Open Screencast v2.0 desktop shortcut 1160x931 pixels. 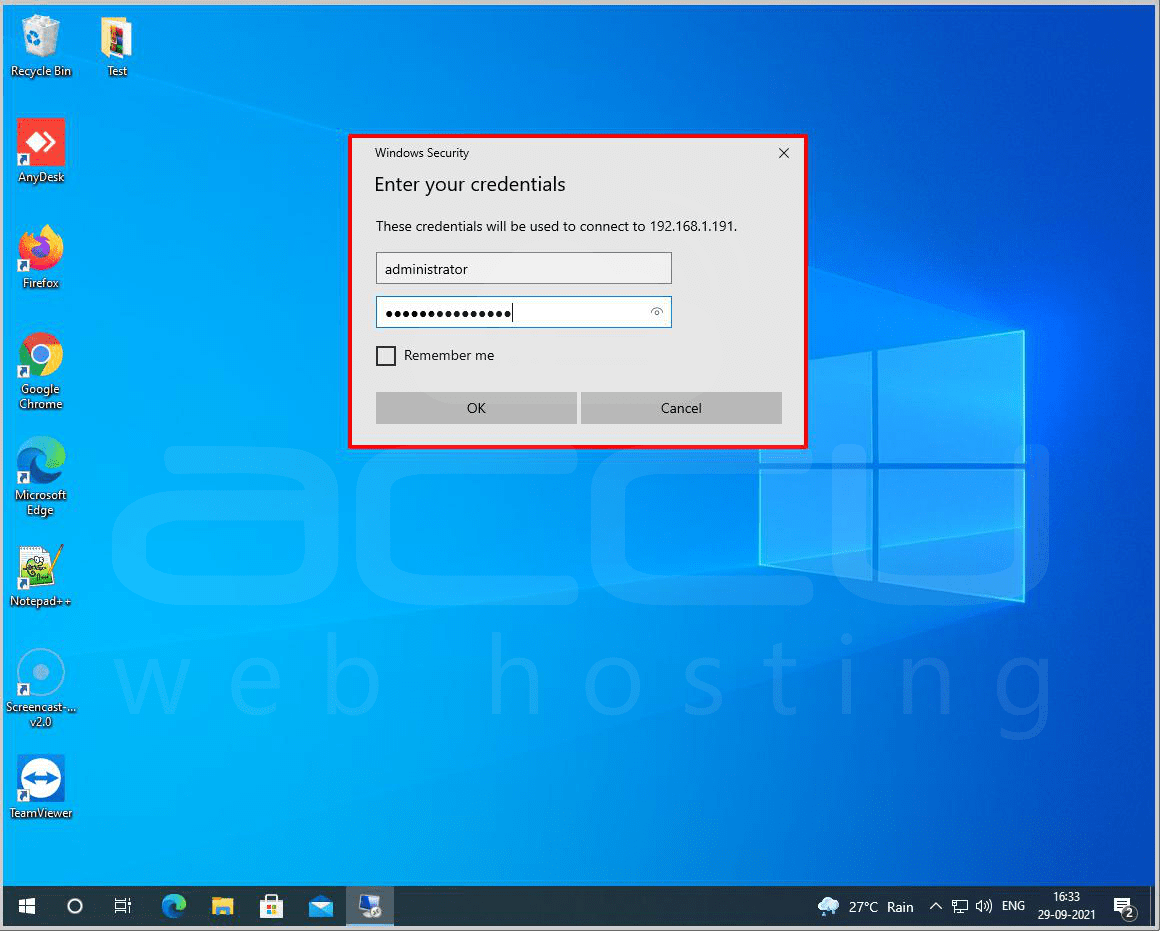pyautogui.click(x=41, y=688)
